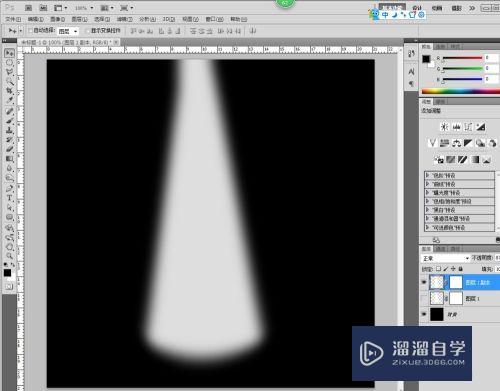The height and width of the screenshot is (391, 500).
Task: Hide the top copy layer with eye icon
Action: point(424,282)
